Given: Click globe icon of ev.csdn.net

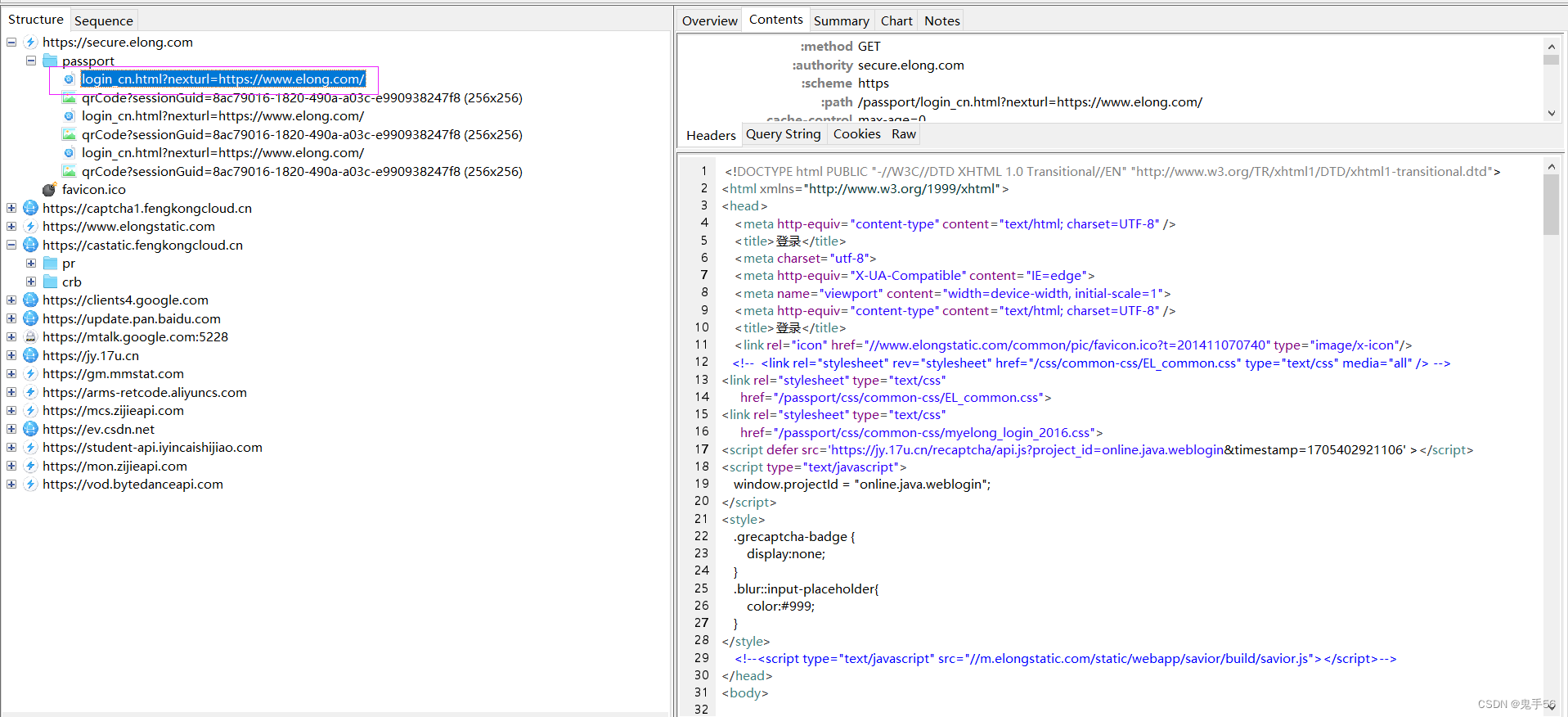Looking at the screenshot, I should (x=31, y=429).
